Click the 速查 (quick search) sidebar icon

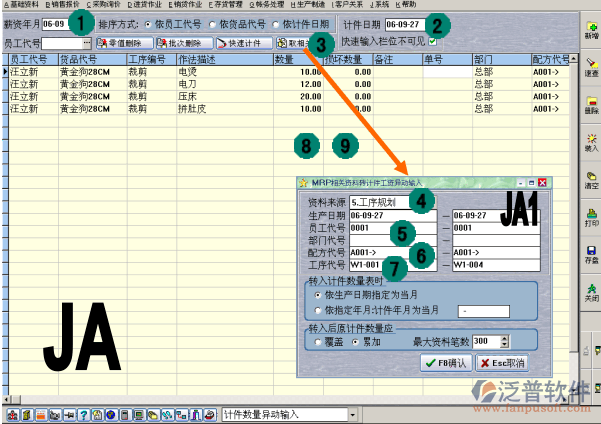pyautogui.click(x=591, y=66)
